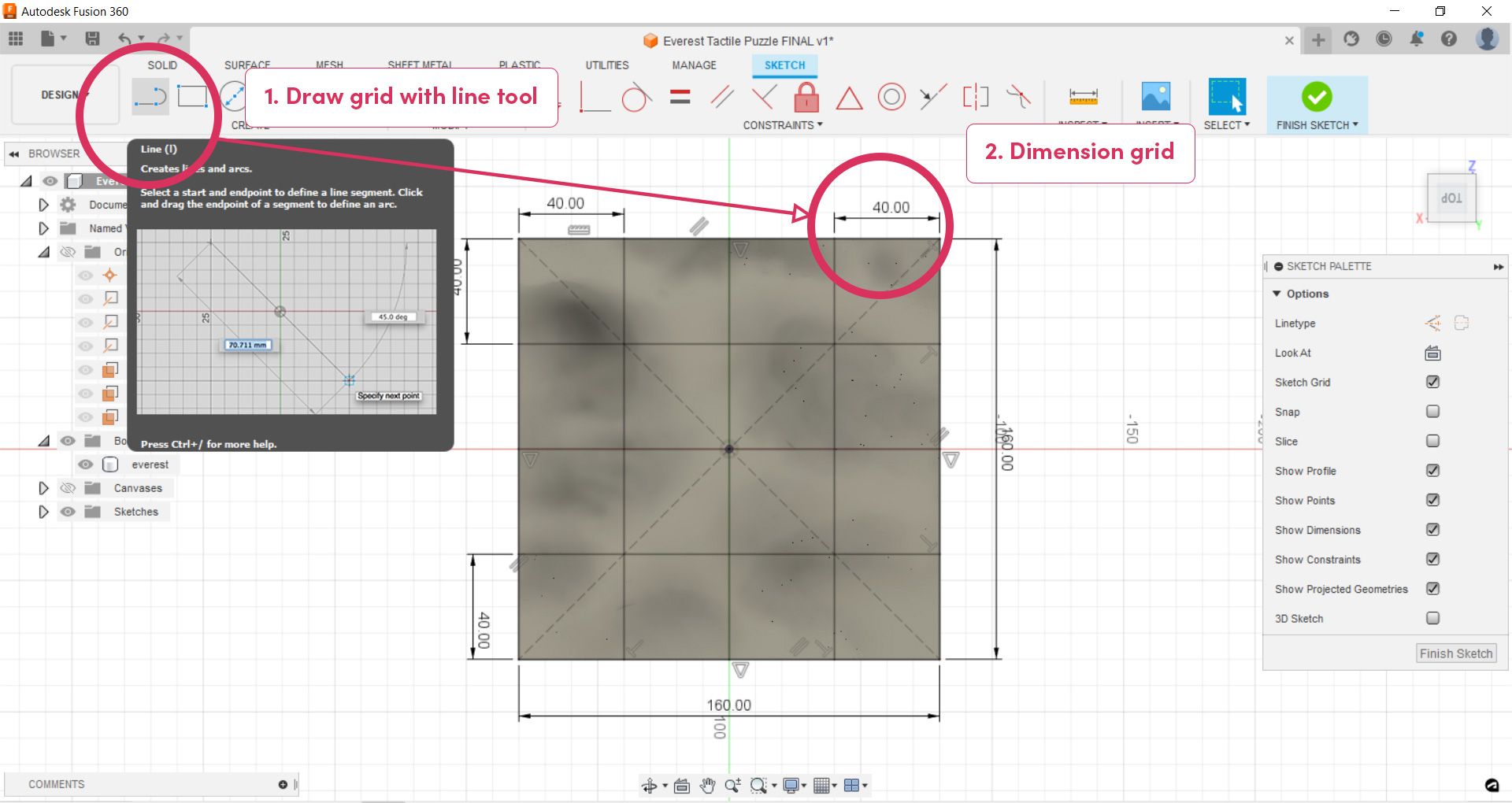Enable the 3D Sketch checkbox
The height and width of the screenshot is (803, 1512).
click(1432, 618)
